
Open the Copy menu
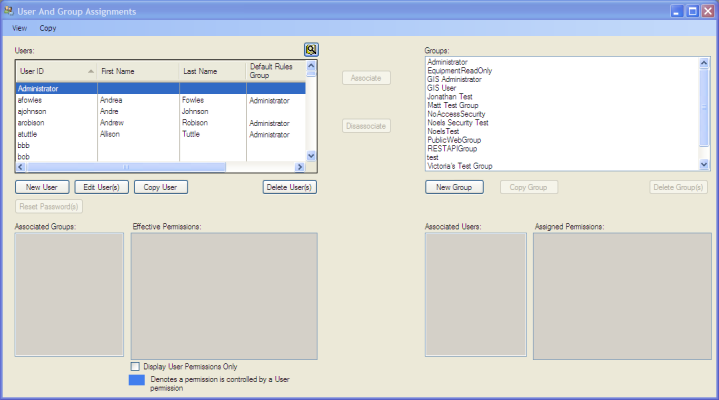(x=48, y=28)
